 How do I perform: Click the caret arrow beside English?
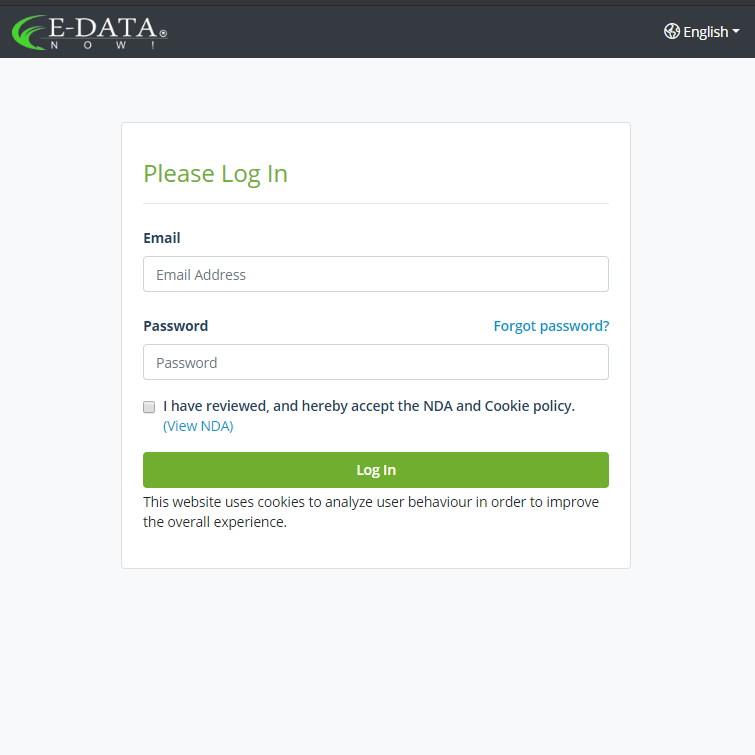736,32
